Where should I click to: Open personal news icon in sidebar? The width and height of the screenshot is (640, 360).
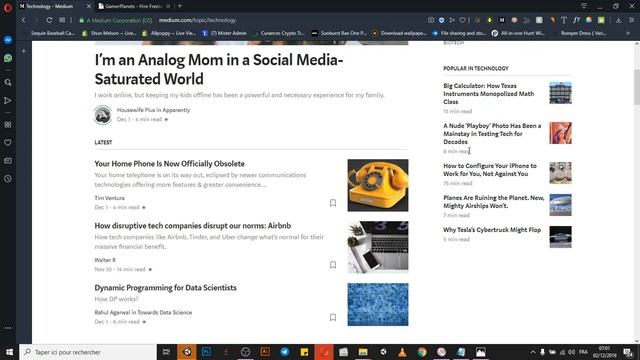click(8, 160)
